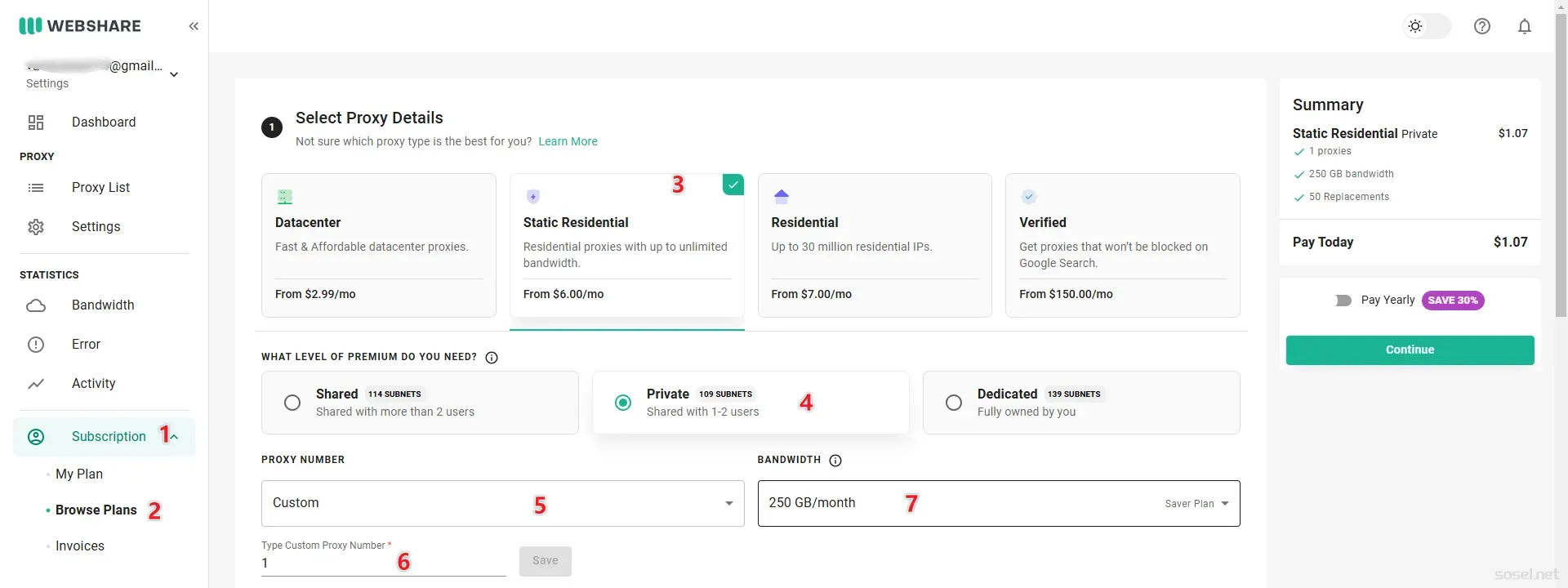Click the Datacenter server icon
This screenshot has height=588, width=1568.
pos(285,197)
